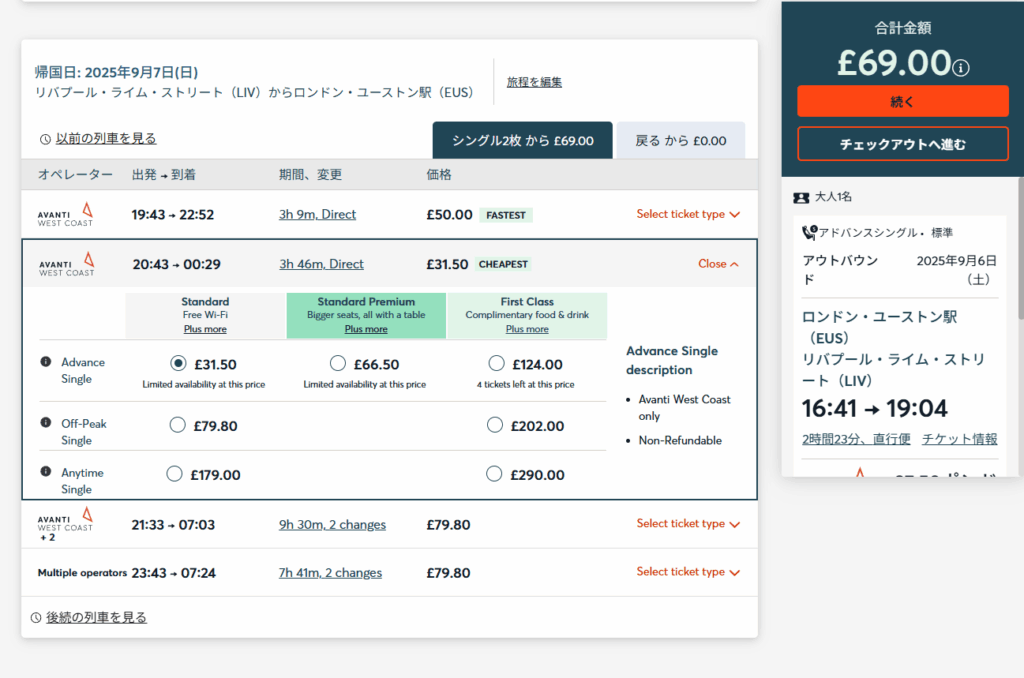Expand ticket types for the 23:43 train
Screen dimensions: 1024x678
pos(688,572)
